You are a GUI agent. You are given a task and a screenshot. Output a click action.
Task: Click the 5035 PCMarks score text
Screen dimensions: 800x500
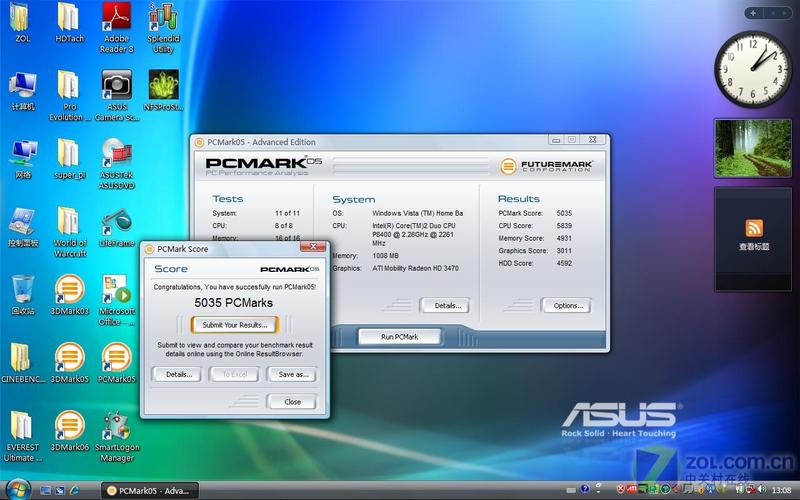[234, 303]
